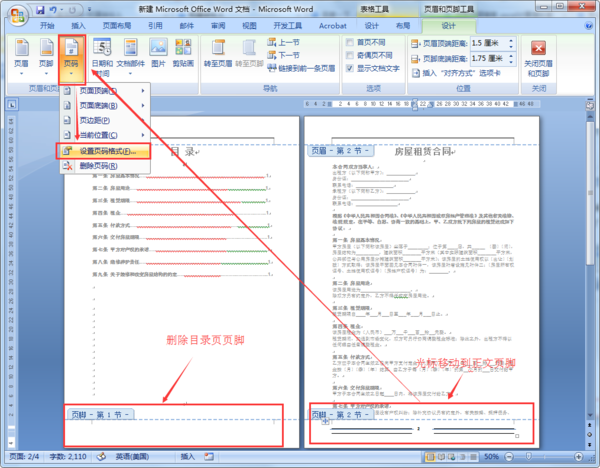The height and width of the screenshot is (468, 600).
Task: Click the vertical scrollbar thumb
Action: tap(590, 193)
